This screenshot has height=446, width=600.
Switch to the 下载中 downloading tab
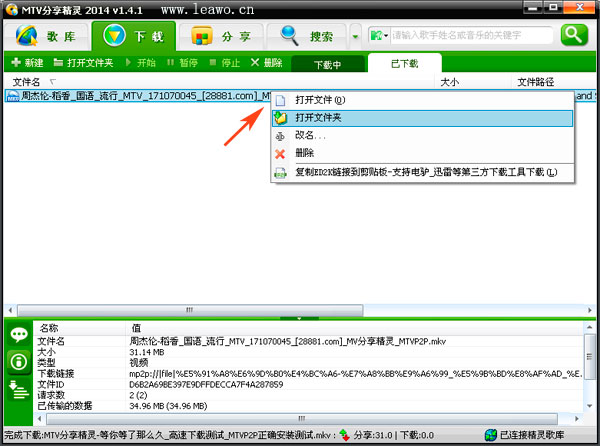coord(328,64)
